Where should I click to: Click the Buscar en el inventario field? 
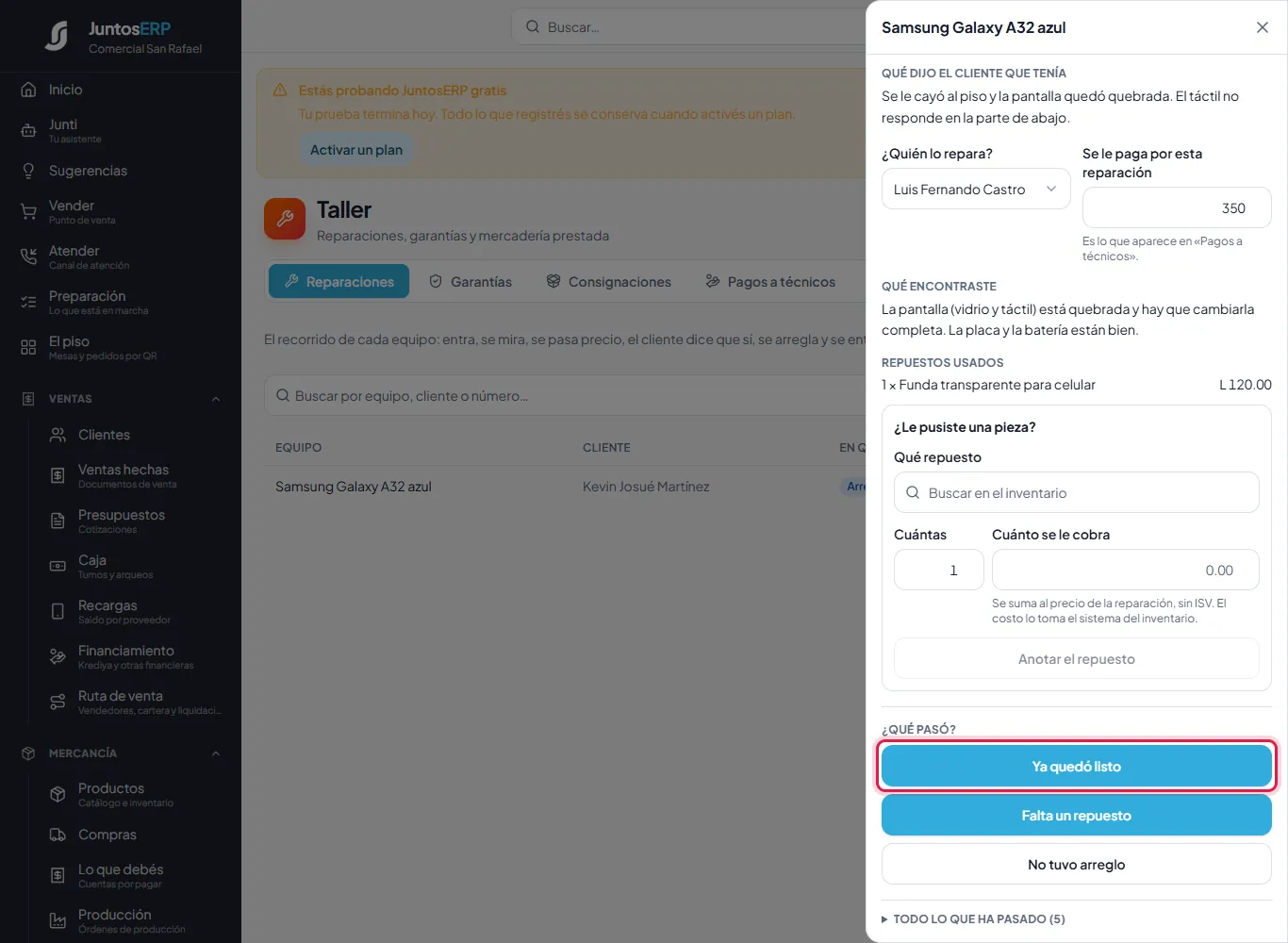1077,492
